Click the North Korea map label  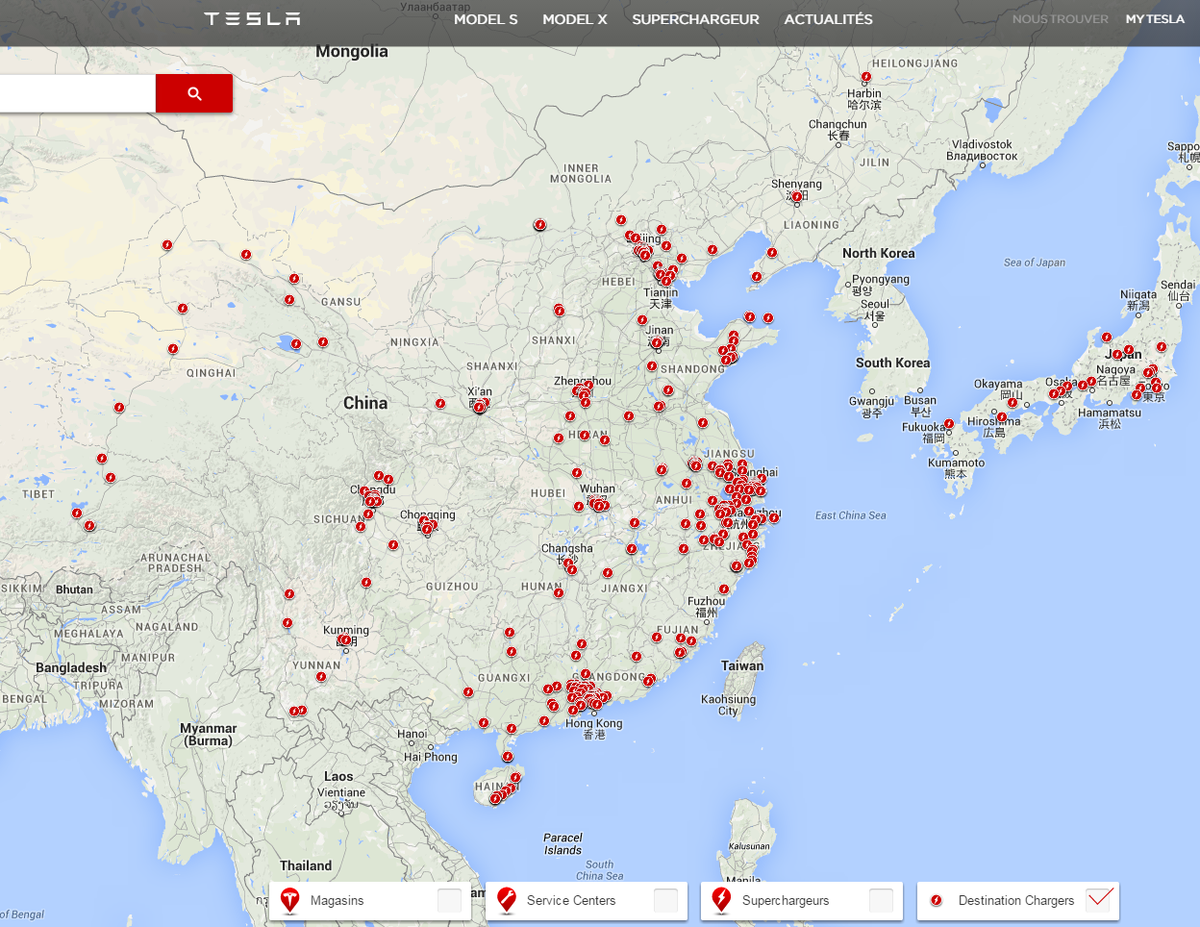(878, 253)
